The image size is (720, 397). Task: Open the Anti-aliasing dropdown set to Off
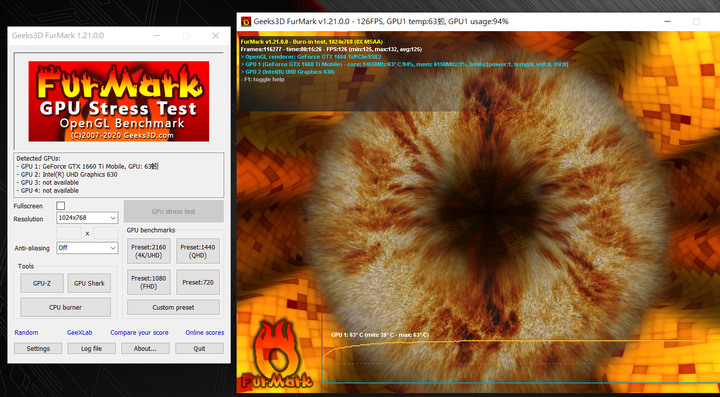pos(87,248)
